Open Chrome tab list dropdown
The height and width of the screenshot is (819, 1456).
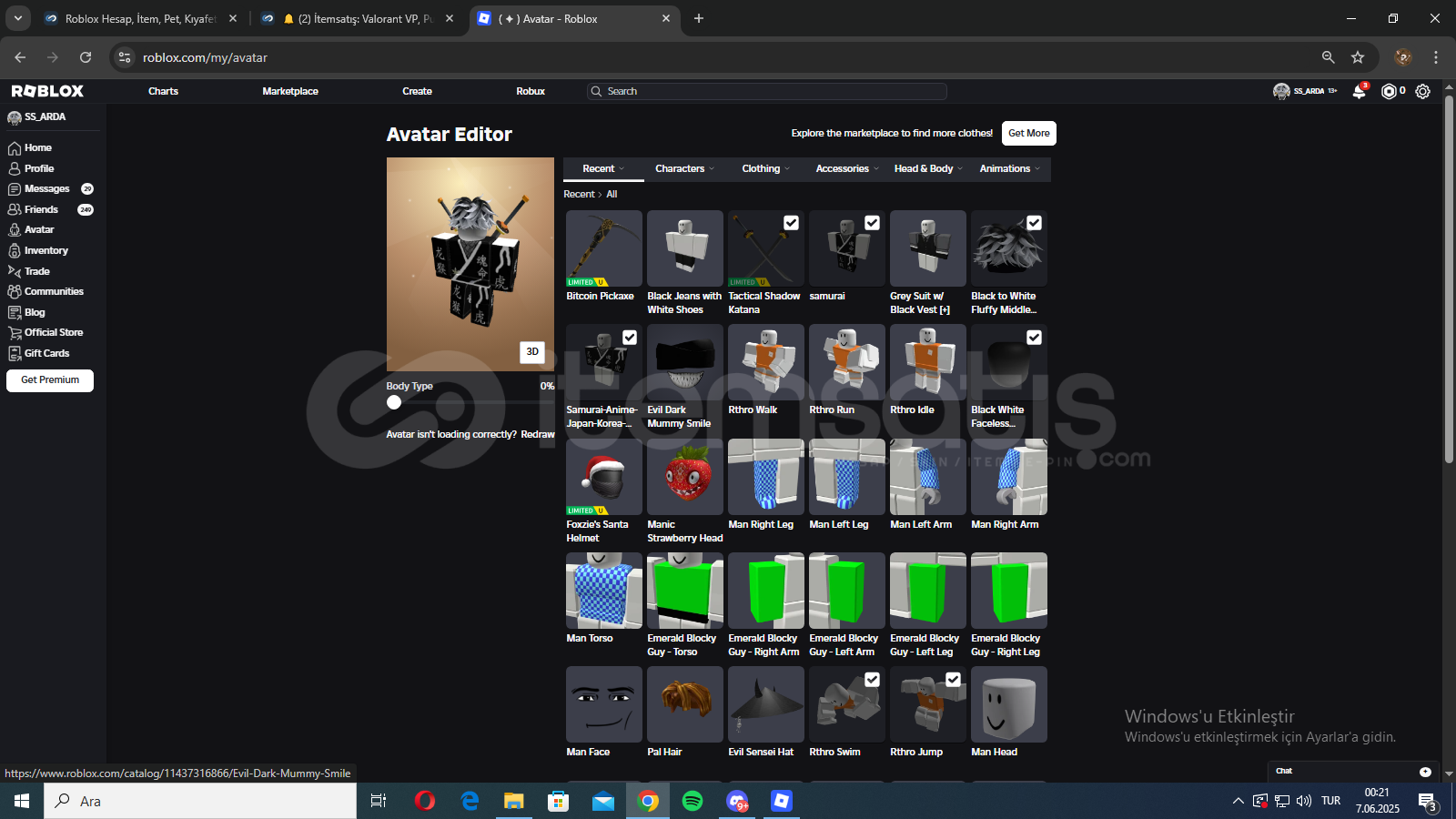coord(18,18)
